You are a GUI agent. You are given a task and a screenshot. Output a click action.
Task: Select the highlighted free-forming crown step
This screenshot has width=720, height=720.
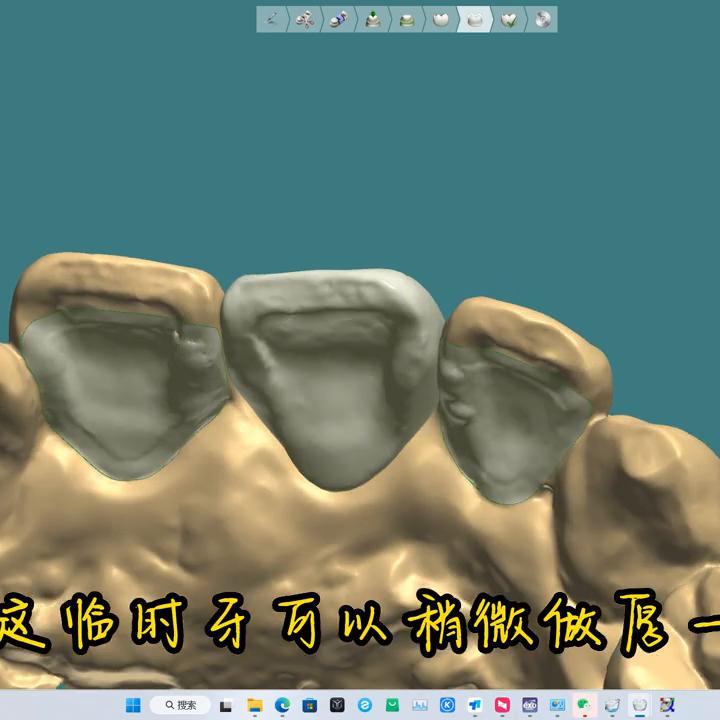point(475,19)
